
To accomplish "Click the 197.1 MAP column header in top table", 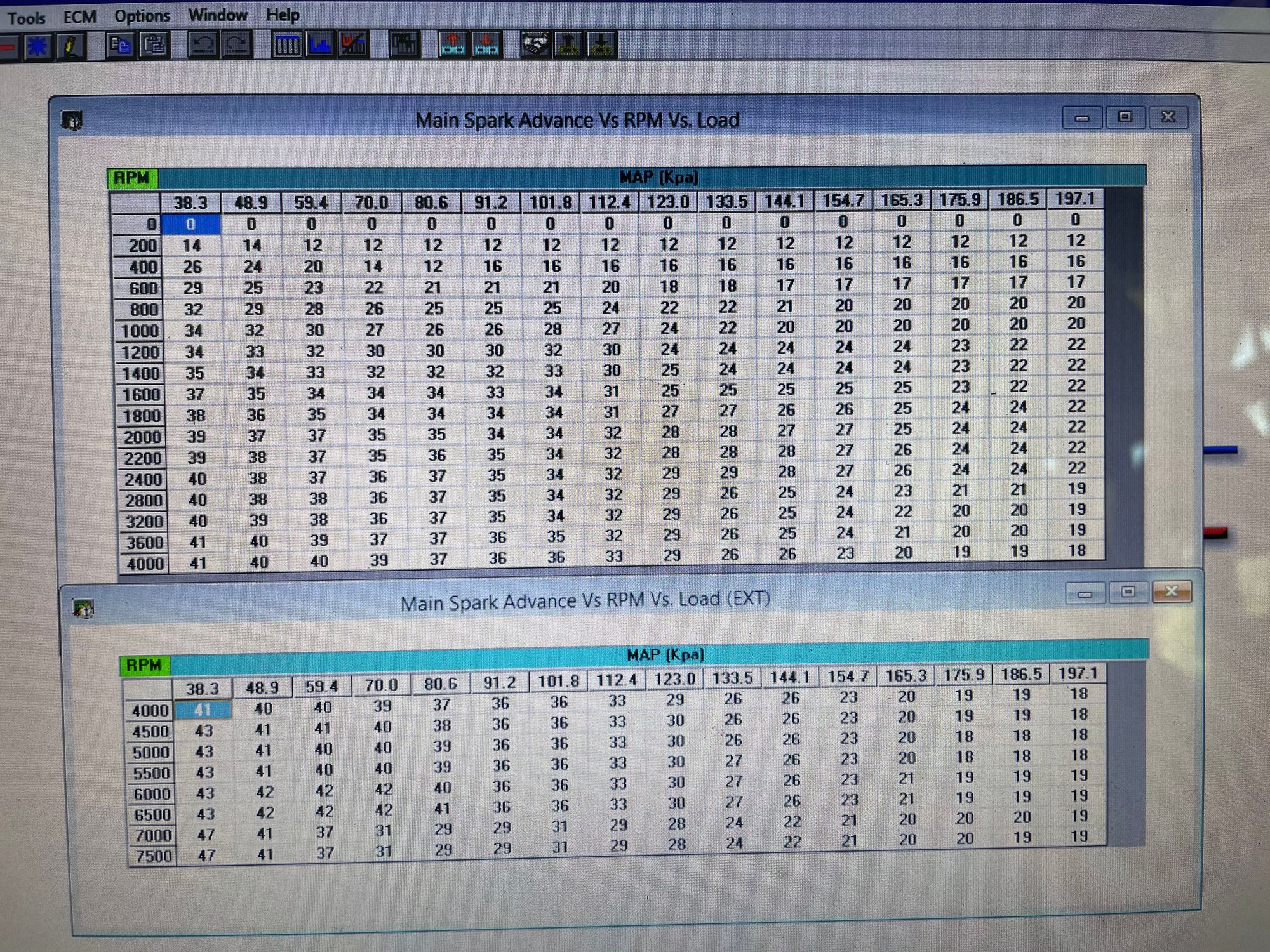I will [1075, 199].
